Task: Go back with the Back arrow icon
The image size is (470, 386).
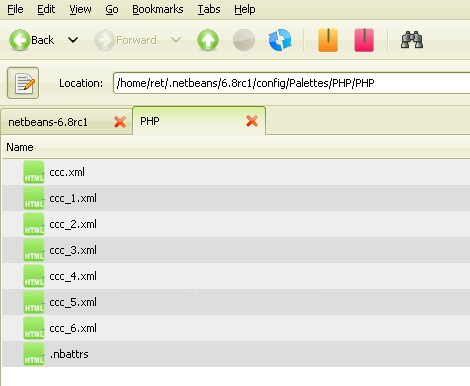Action: click(20, 40)
